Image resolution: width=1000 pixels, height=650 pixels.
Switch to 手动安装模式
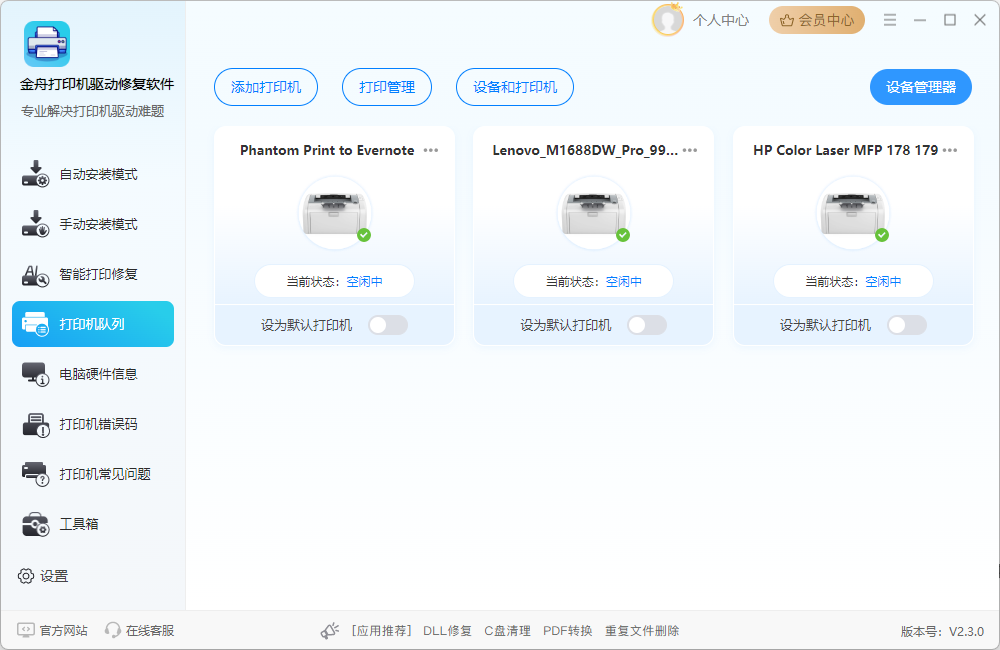(x=93, y=224)
